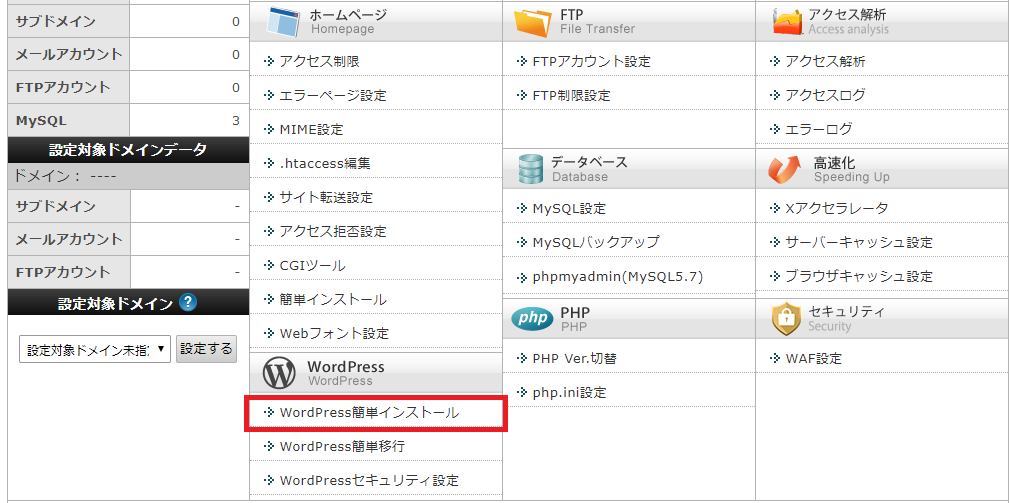Open WordPressセキュリティ設定 link
The height and width of the screenshot is (503, 1009).
369,480
